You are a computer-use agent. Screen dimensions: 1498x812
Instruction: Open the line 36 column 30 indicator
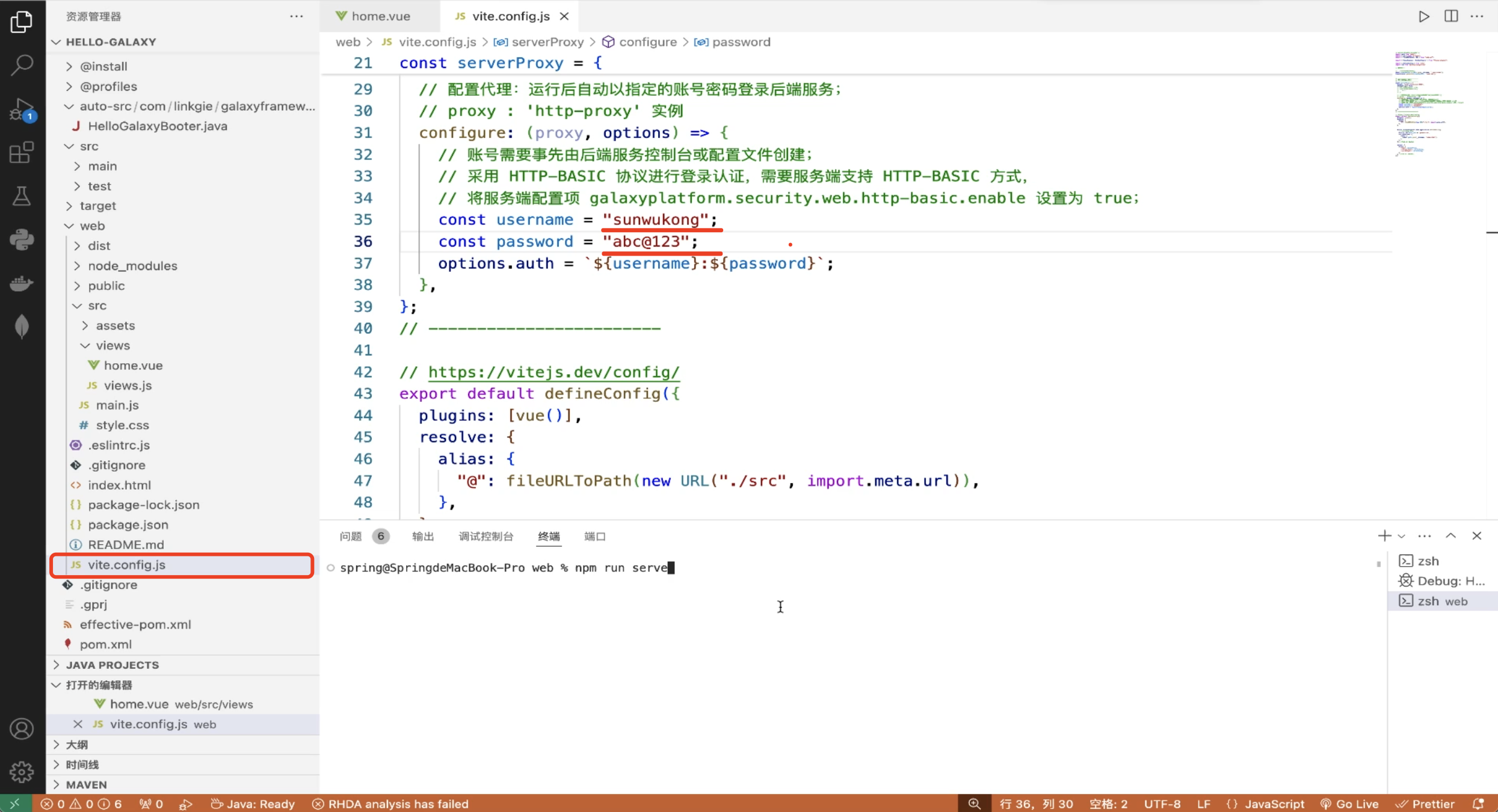point(1036,804)
